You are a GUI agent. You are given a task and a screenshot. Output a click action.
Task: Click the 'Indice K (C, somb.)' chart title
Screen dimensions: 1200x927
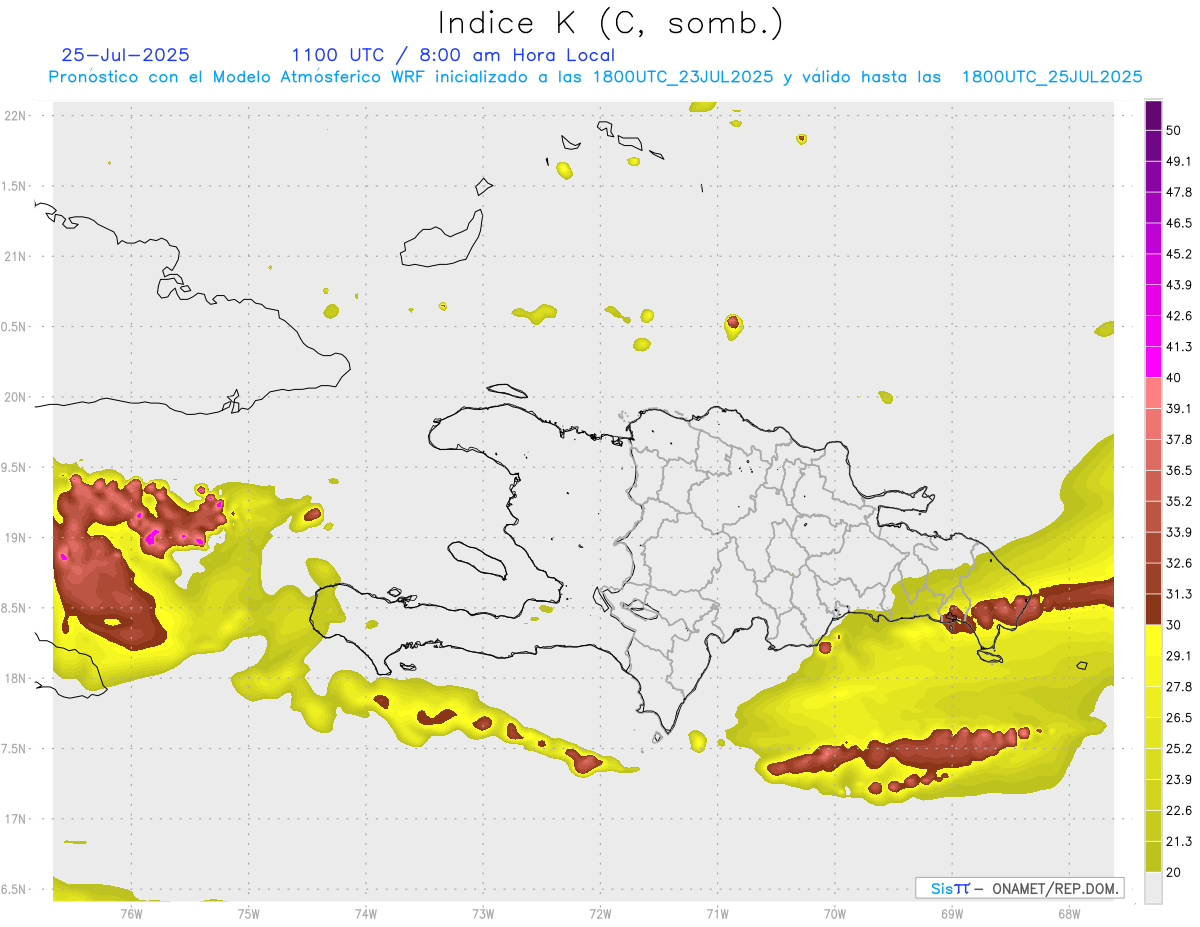click(x=611, y=22)
